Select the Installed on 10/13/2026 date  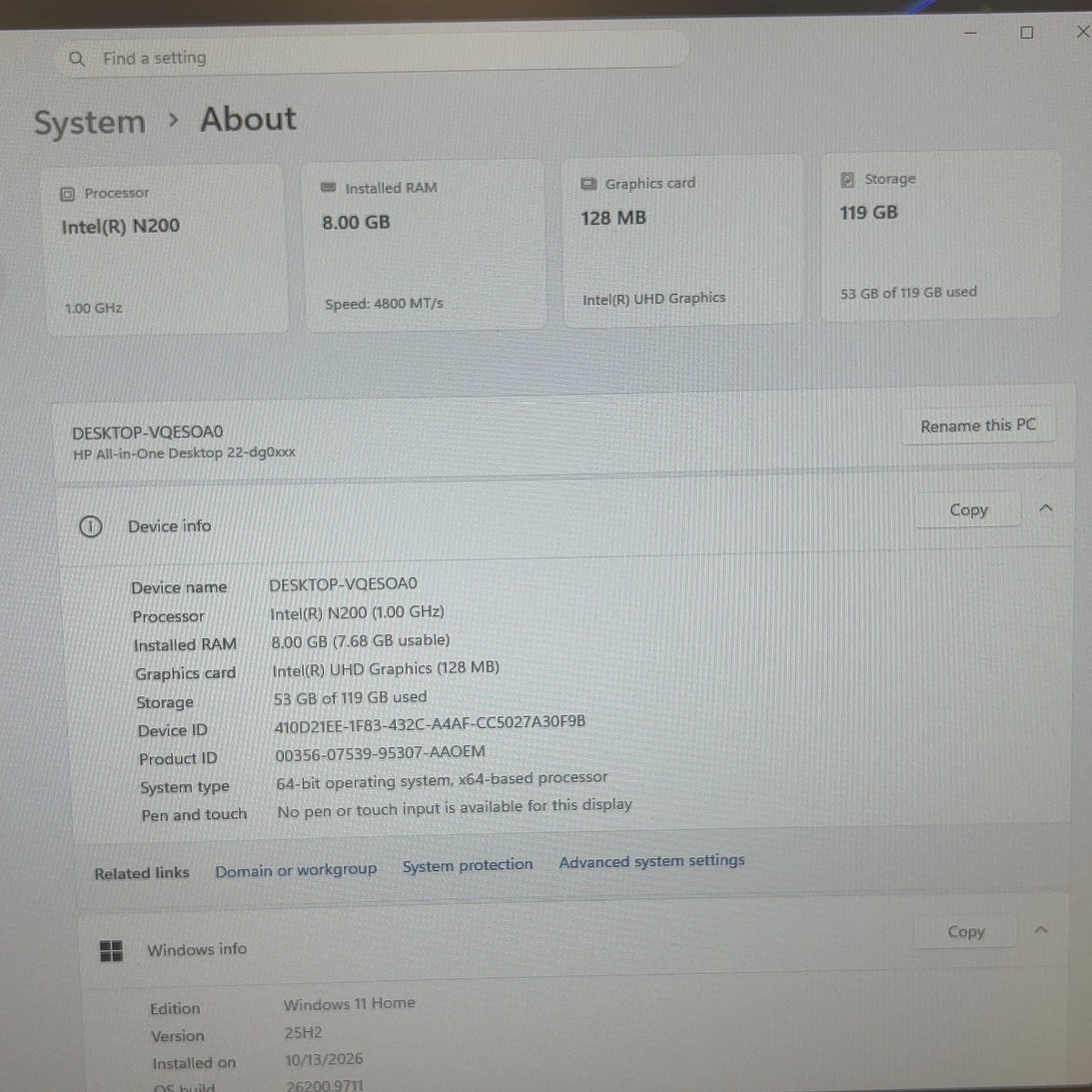[324, 1060]
